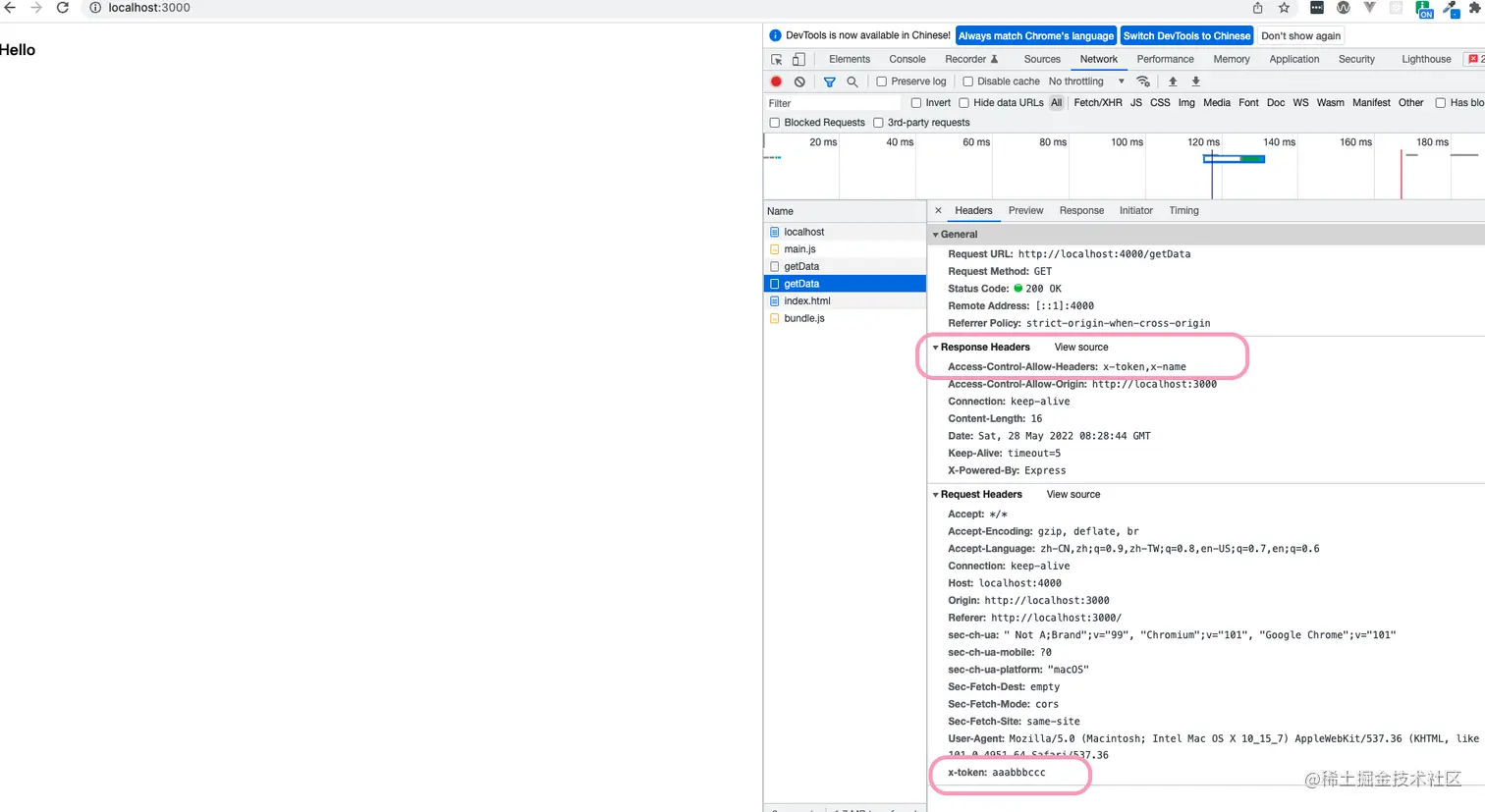Select the bundle.js request row
1485x812 pixels.
click(x=845, y=318)
